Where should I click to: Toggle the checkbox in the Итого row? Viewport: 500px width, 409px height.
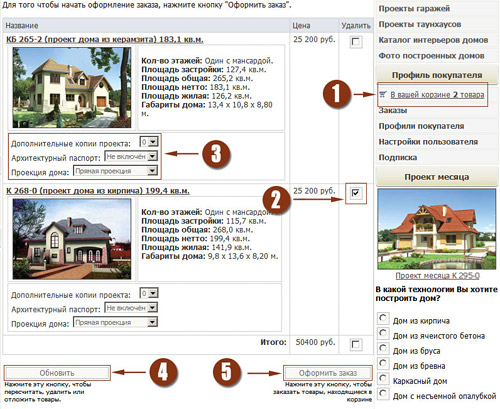(356, 344)
